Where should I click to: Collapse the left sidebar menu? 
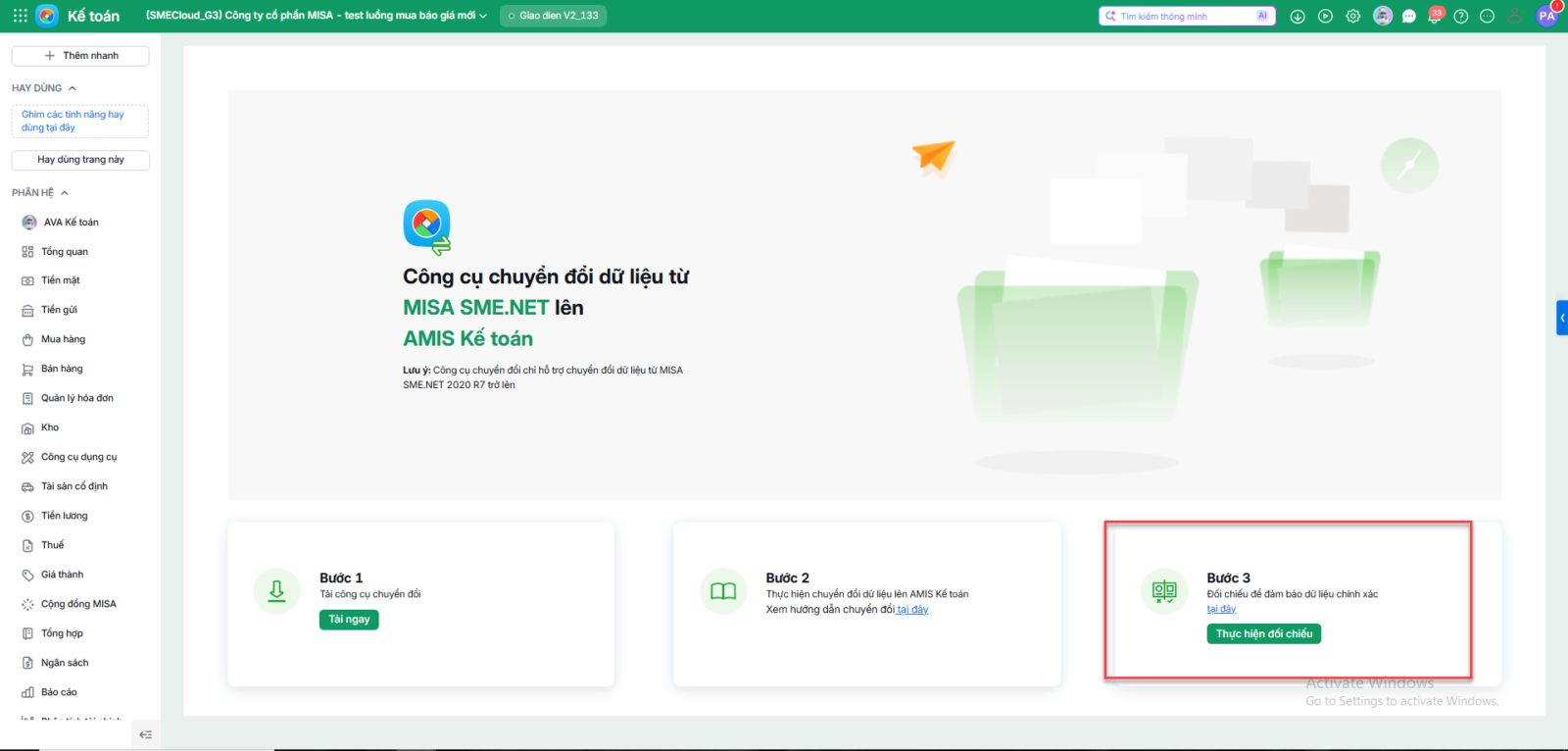(146, 734)
